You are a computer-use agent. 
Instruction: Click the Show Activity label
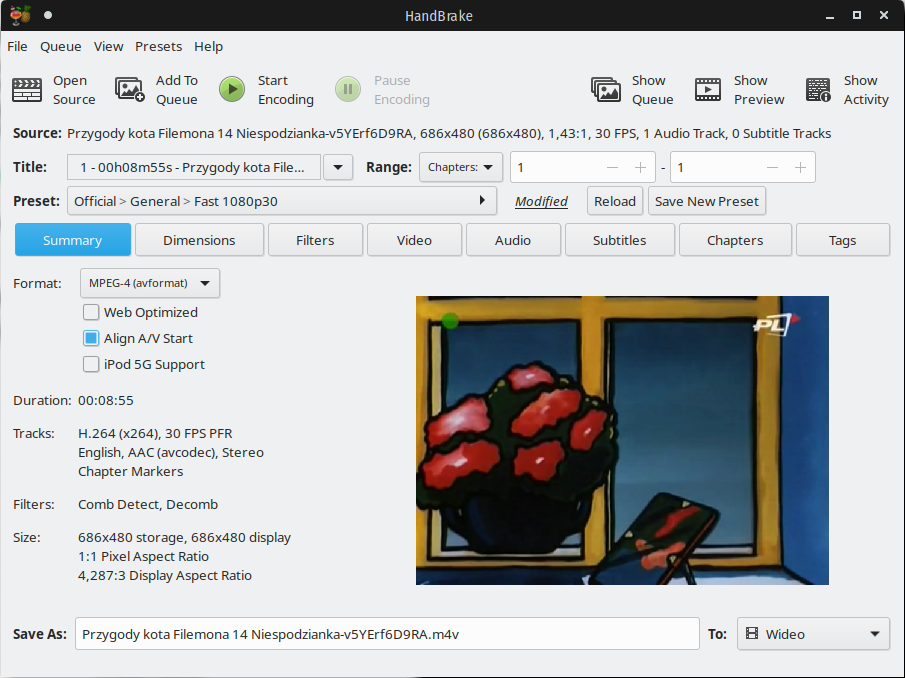point(866,90)
